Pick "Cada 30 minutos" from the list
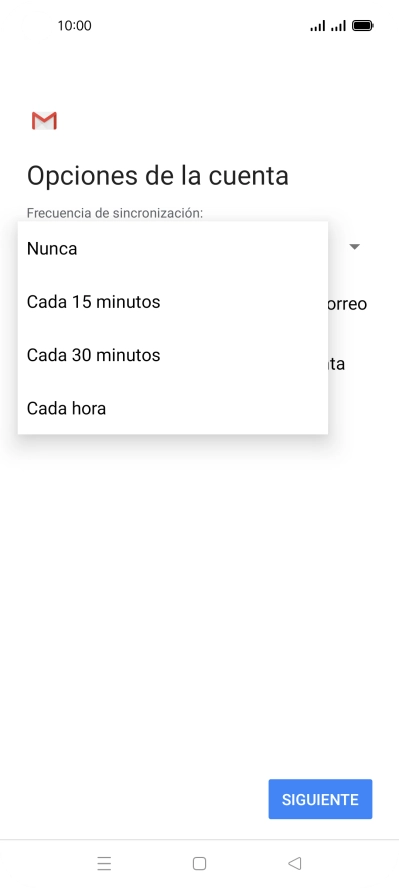Viewport: 399px width, 888px height. pyautogui.click(x=173, y=355)
